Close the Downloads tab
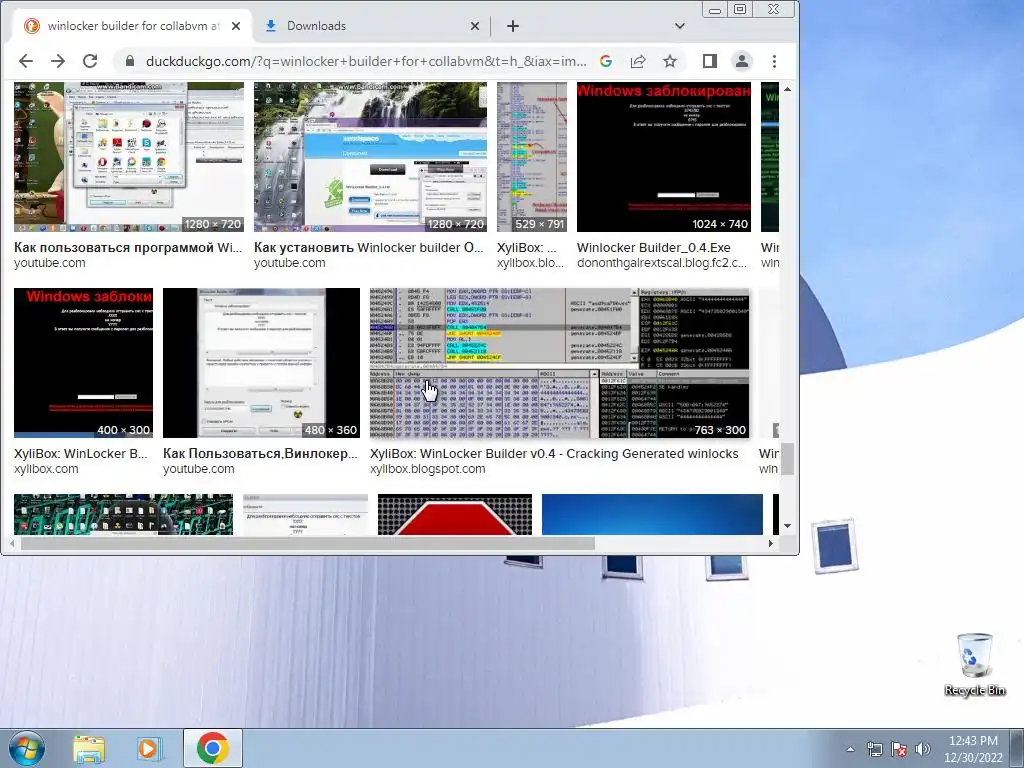 (x=475, y=26)
